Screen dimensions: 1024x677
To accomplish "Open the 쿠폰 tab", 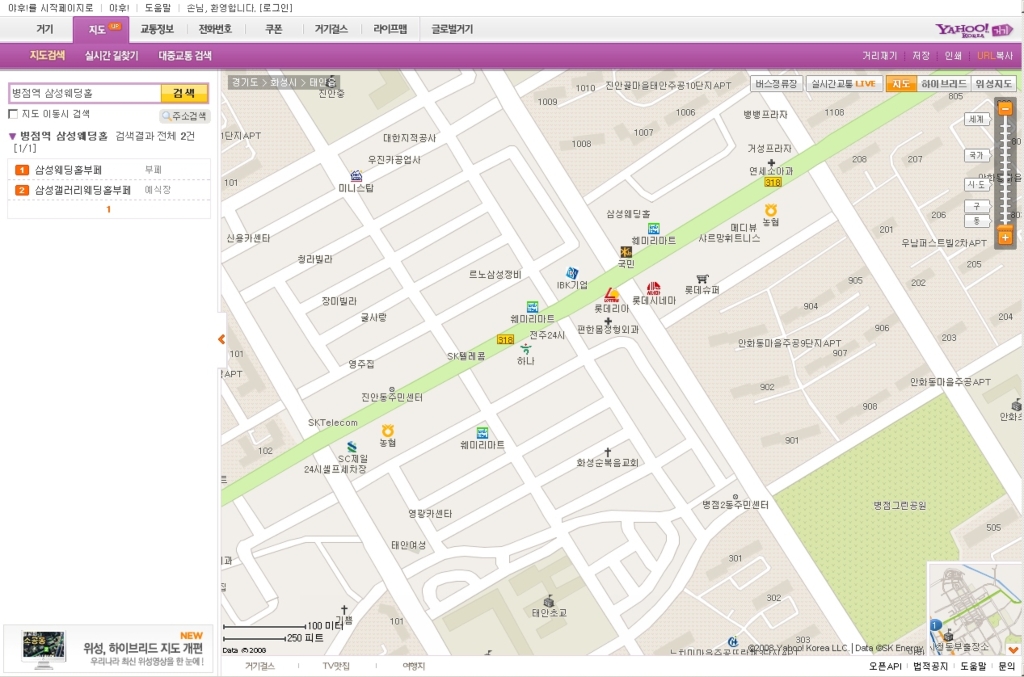I will coord(274,29).
